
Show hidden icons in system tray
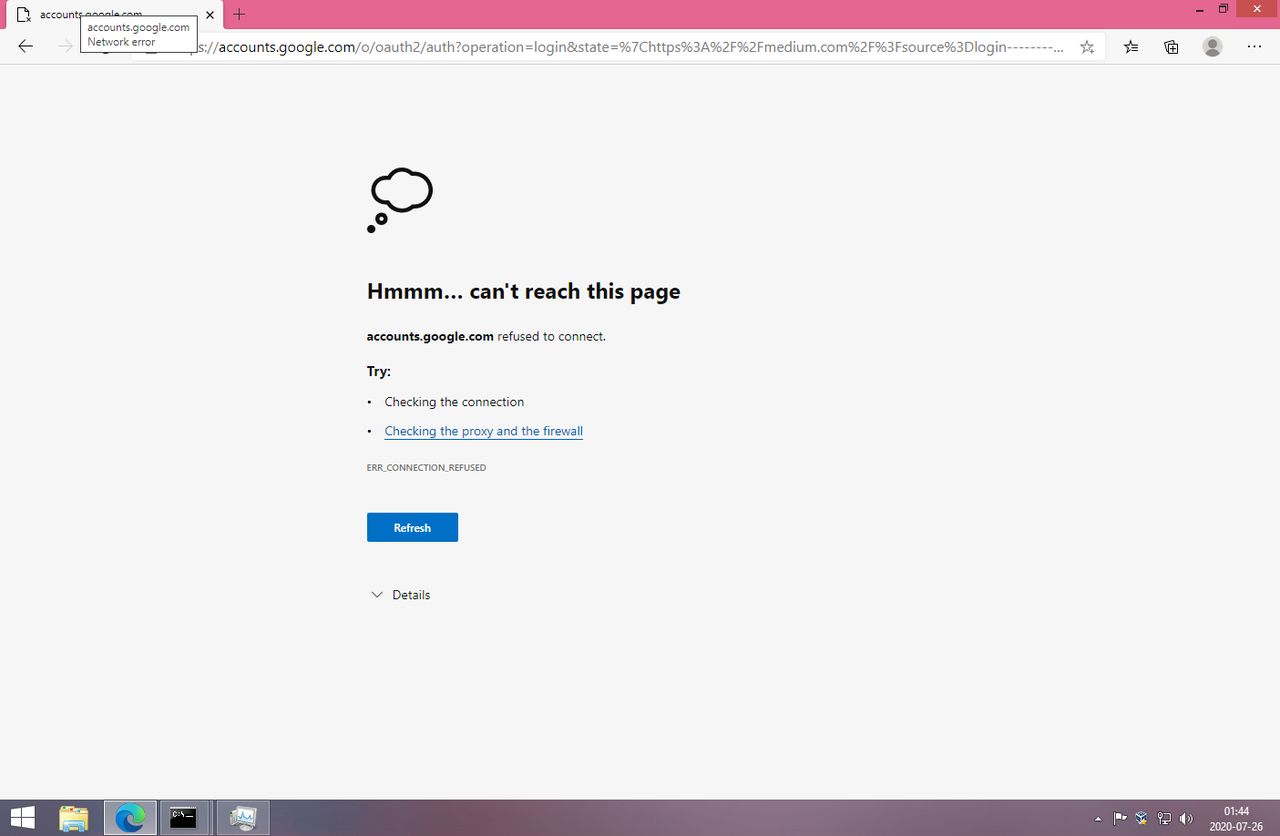(1097, 817)
